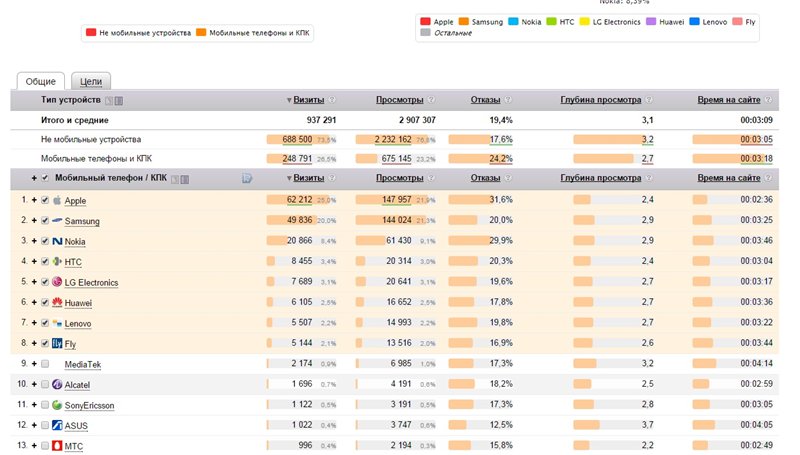Toggle the select-all checkbox in mobile phone header
The width and height of the screenshot is (800, 455).
tap(44, 178)
